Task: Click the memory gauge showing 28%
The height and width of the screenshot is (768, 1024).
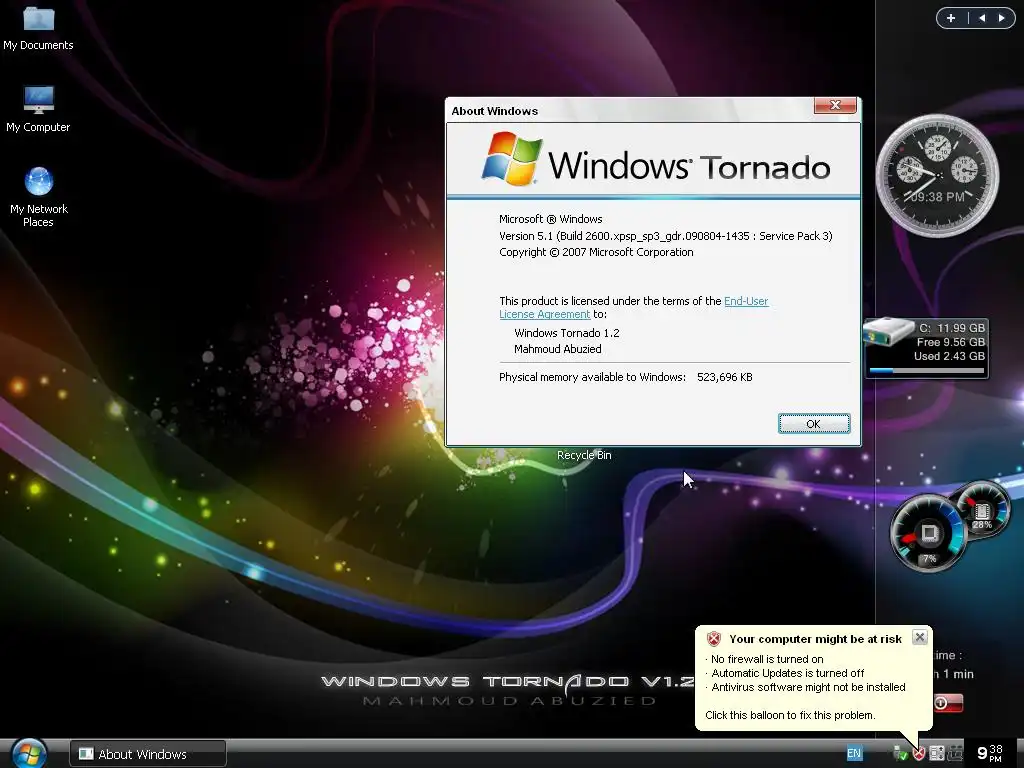Action: tap(982, 509)
